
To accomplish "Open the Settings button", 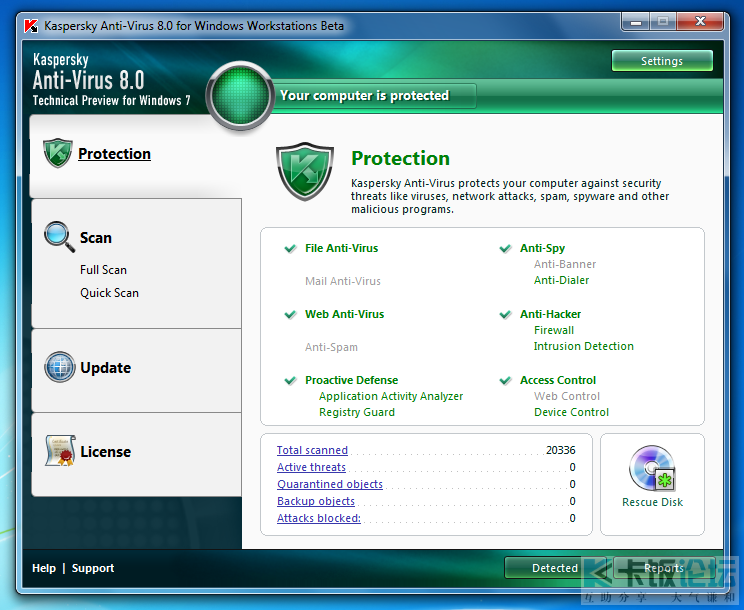I will pyautogui.click(x=662, y=61).
